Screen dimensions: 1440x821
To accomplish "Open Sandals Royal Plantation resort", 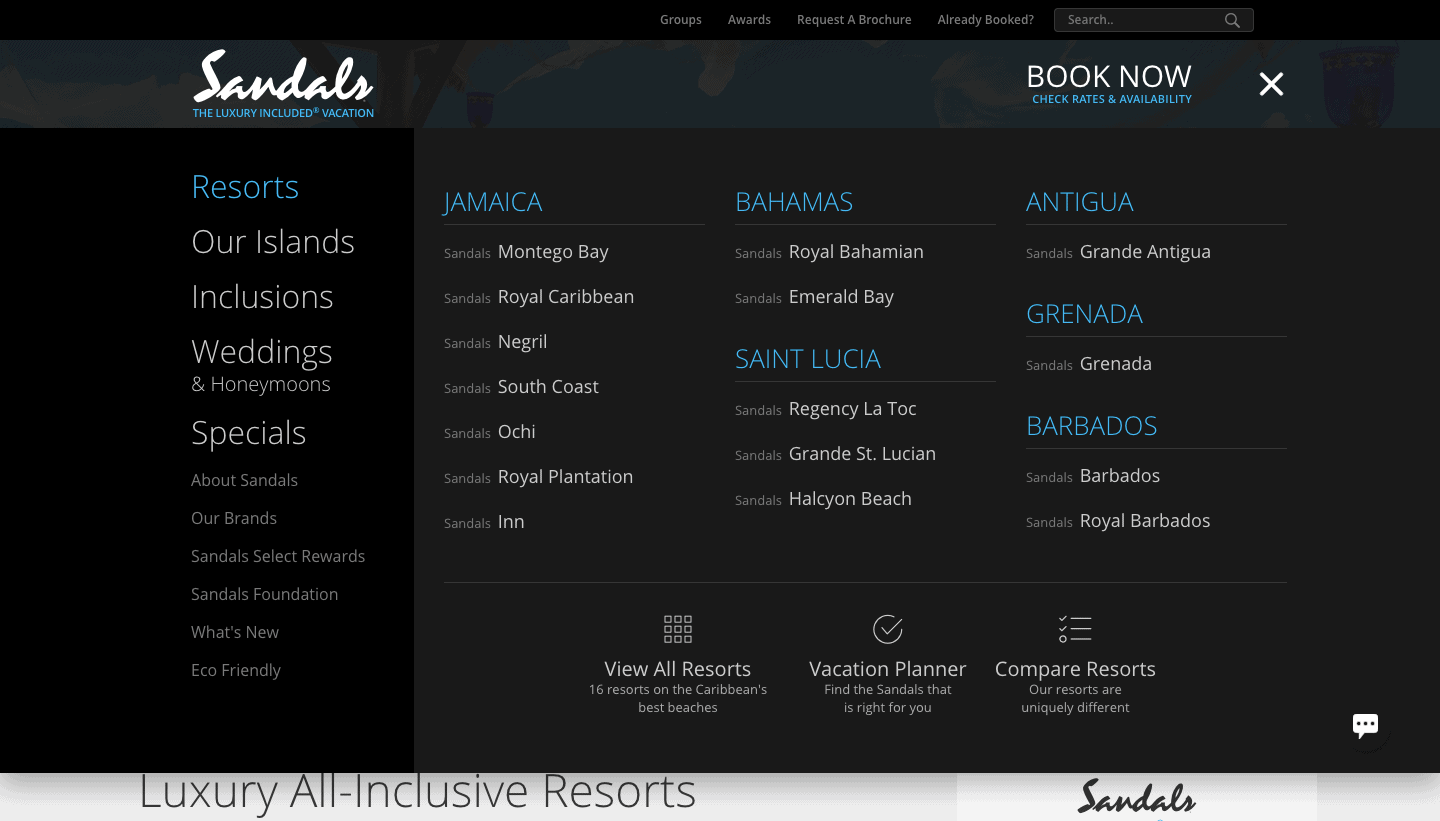I will (x=538, y=477).
